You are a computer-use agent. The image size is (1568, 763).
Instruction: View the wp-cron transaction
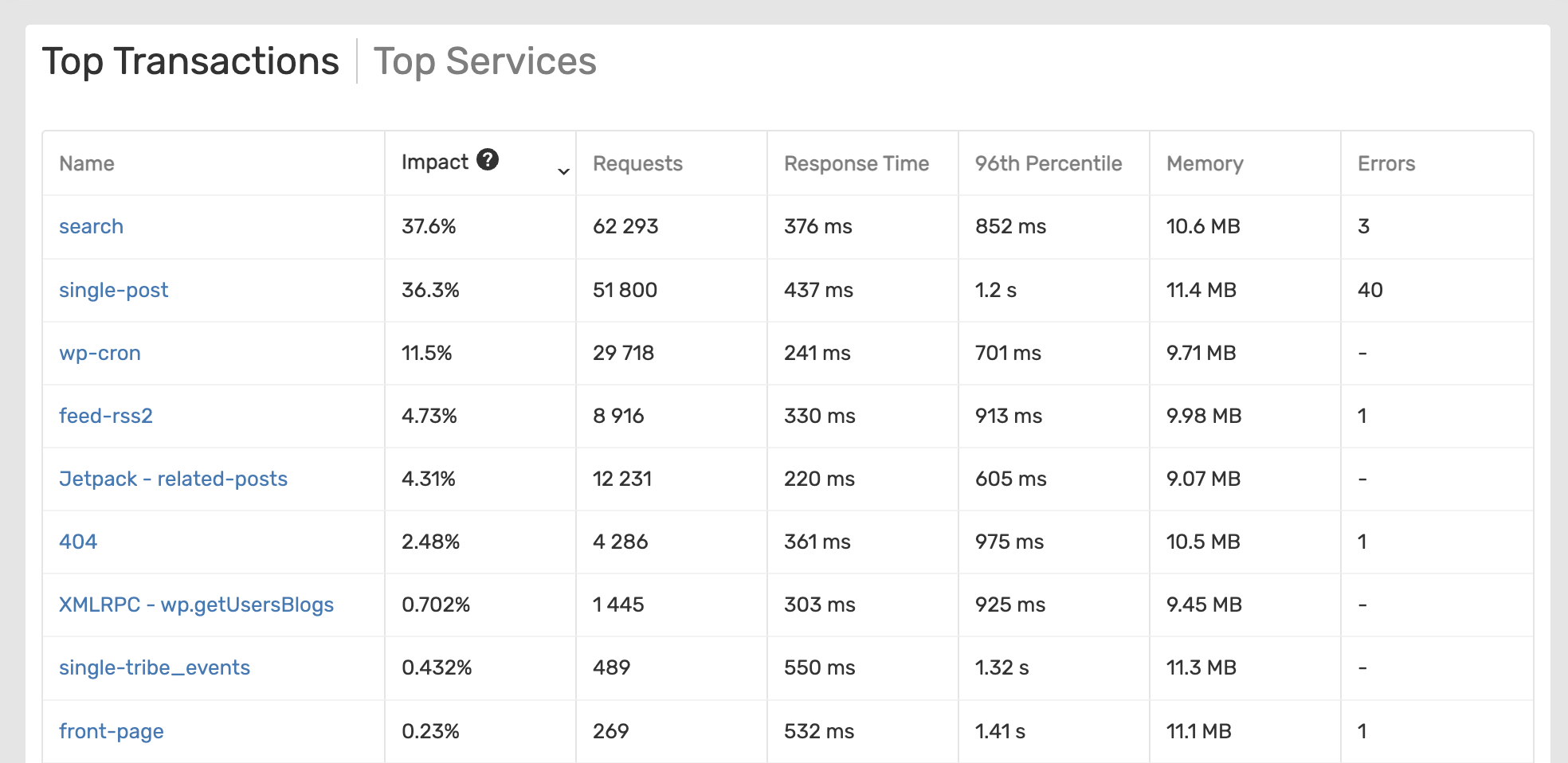click(x=100, y=353)
